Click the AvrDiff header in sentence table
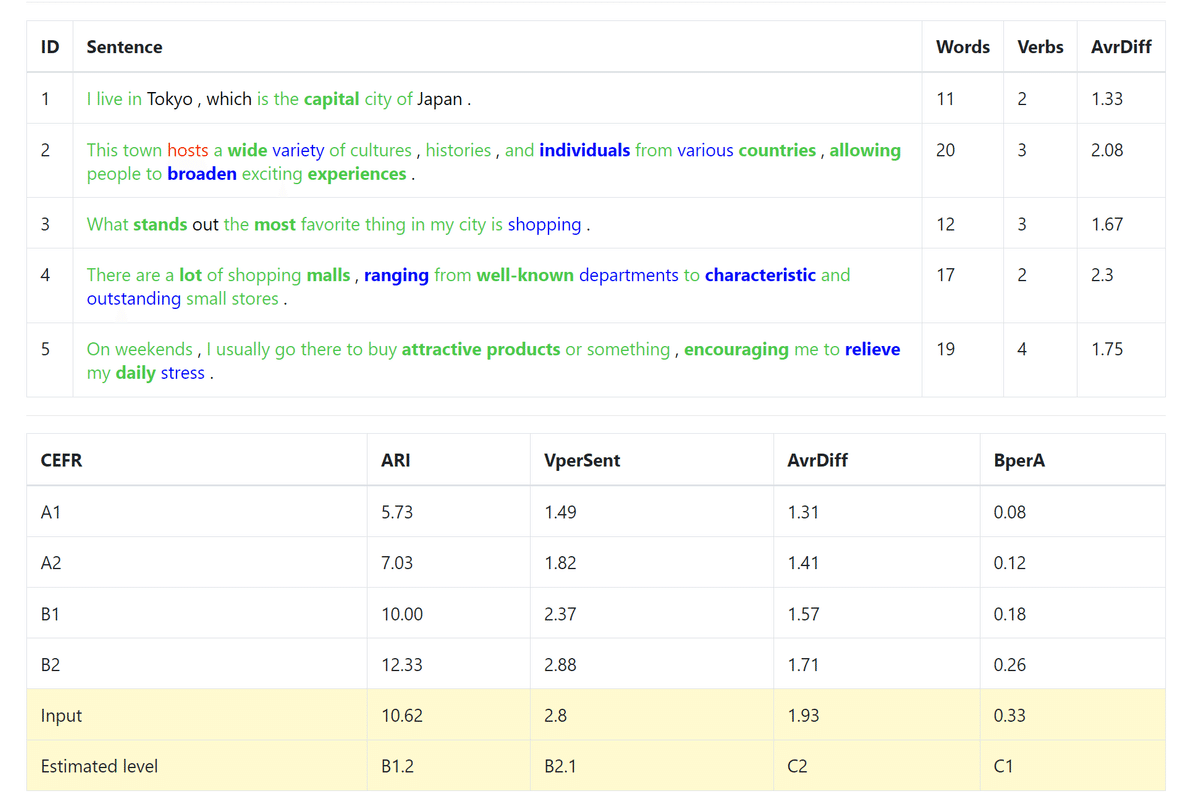The width and height of the screenshot is (1200, 799). click(x=1121, y=47)
